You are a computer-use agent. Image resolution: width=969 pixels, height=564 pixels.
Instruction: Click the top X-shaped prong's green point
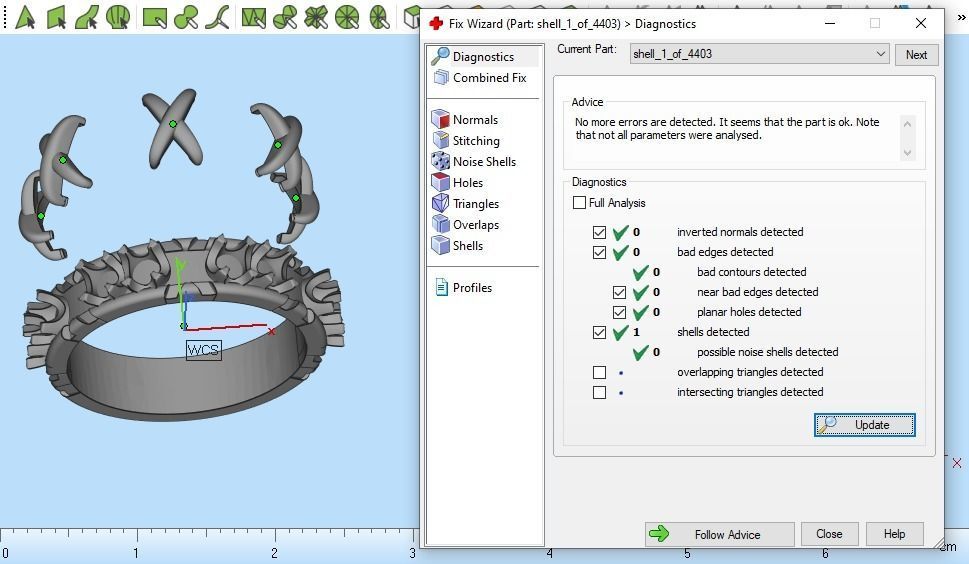coord(173,124)
